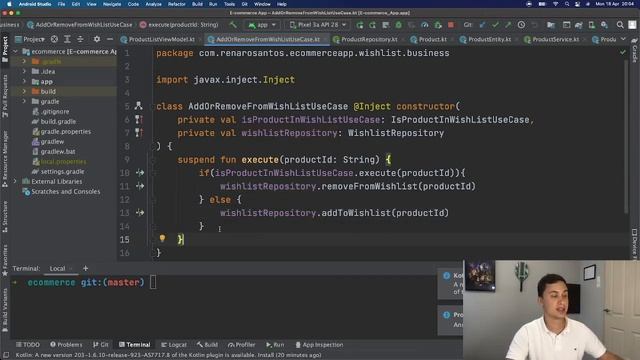This screenshot has height=360, width=640.
Task: Click Expand All icon in Project panel
Action: [67, 39]
